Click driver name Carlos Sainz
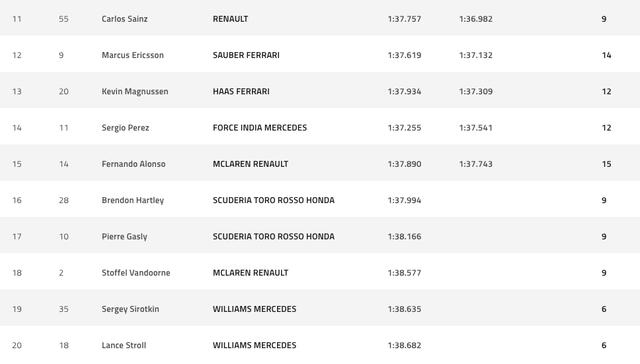 click(124, 19)
